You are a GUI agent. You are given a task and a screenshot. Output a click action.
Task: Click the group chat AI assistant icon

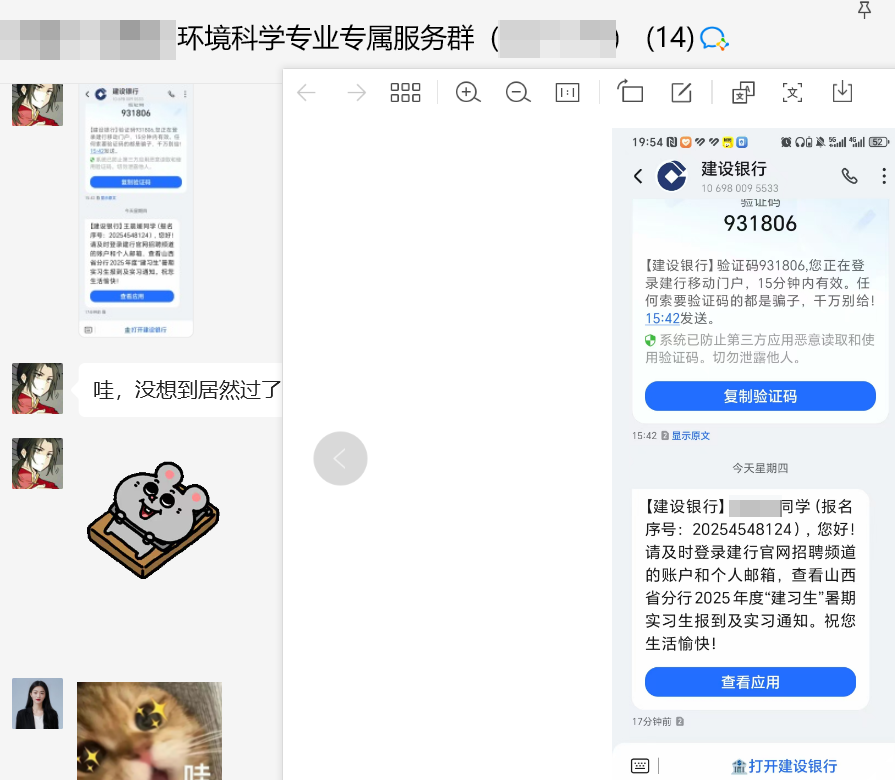coord(714,39)
